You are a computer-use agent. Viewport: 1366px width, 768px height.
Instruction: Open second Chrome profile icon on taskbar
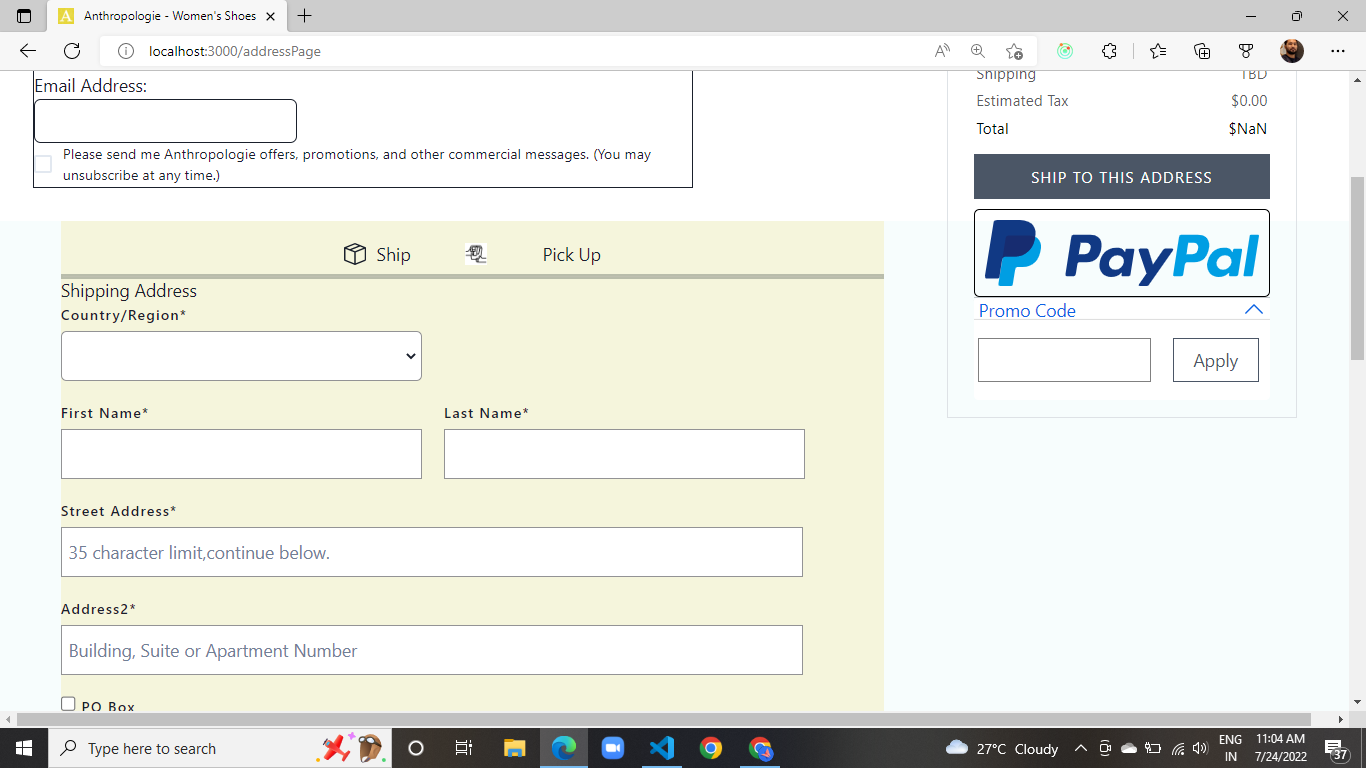[x=761, y=748]
